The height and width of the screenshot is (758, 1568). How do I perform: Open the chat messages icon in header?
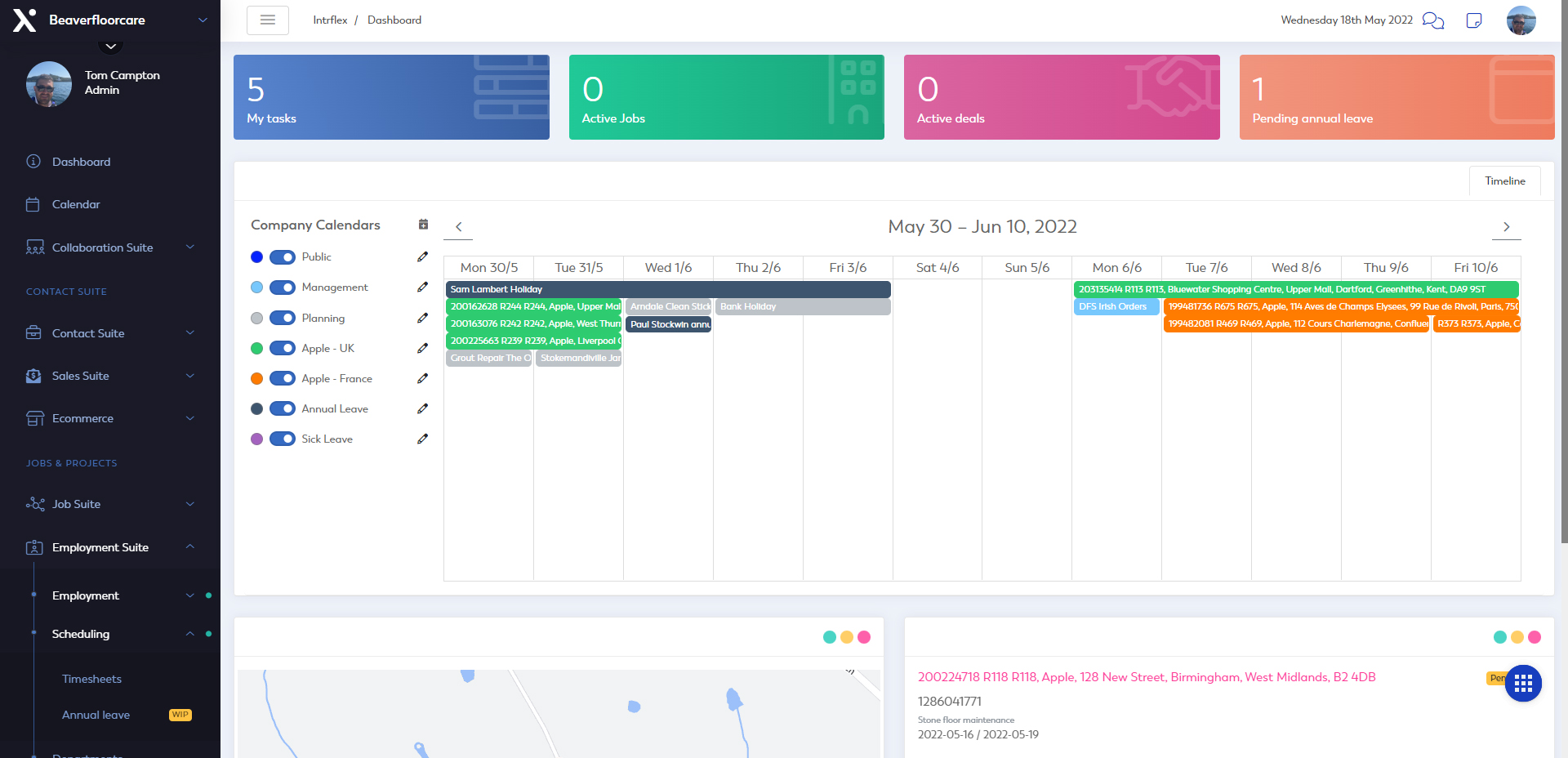tap(1432, 20)
